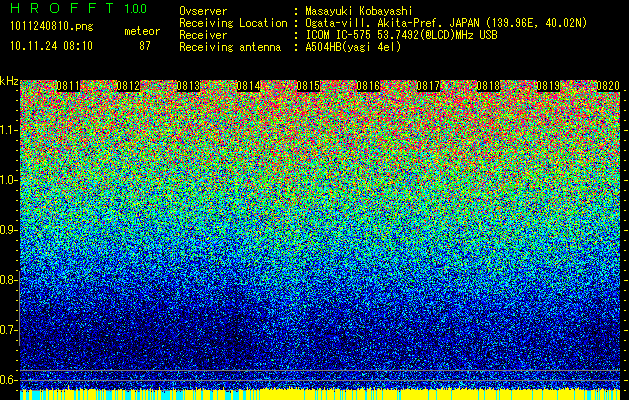Click the 0812 time marker
The image size is (629, 400).
click(x=128, y=86)
